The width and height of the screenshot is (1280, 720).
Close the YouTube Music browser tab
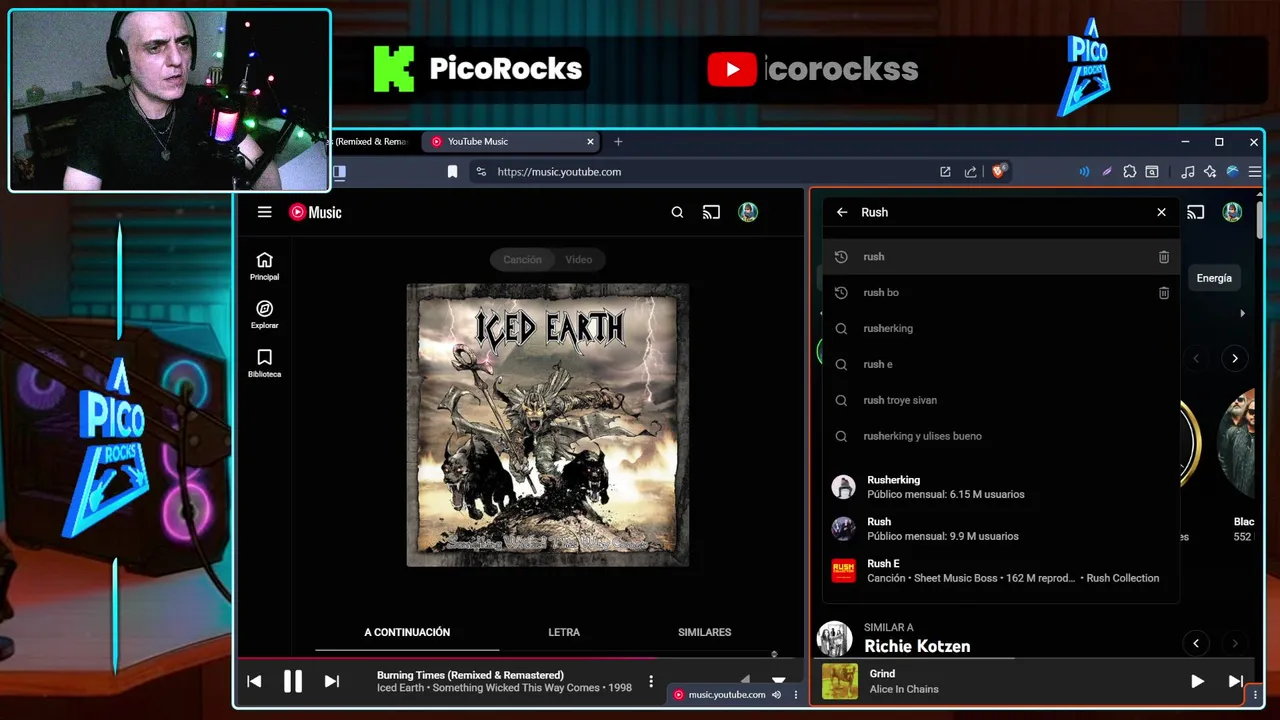tap(590, 142)
